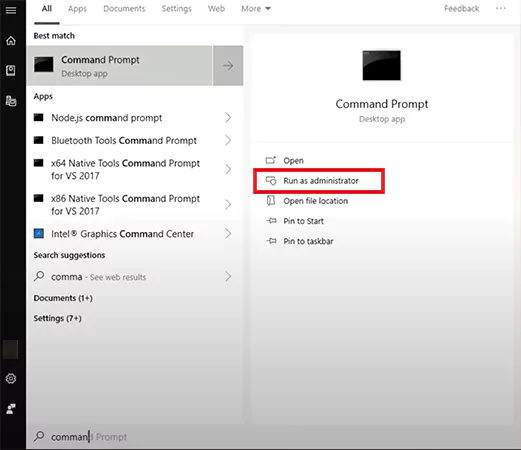The height and width of the screenshot is (450, 521).
Task: Switch to the Settings tab
Action: click(x=177, y=9)
